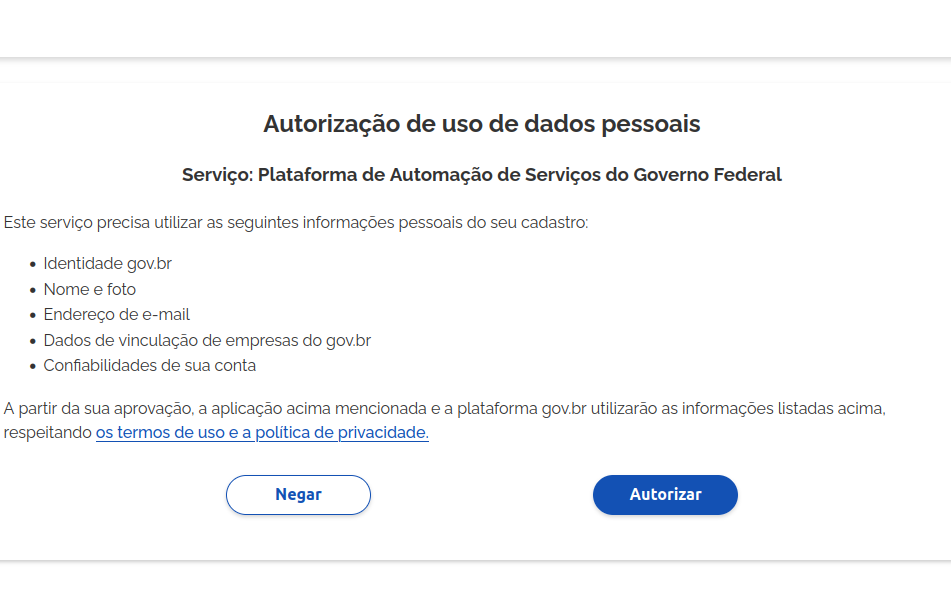Click the 'Este serviço precisa utilizar' paragraph
Screen dimensions: 951x594
tap(296, 222)
